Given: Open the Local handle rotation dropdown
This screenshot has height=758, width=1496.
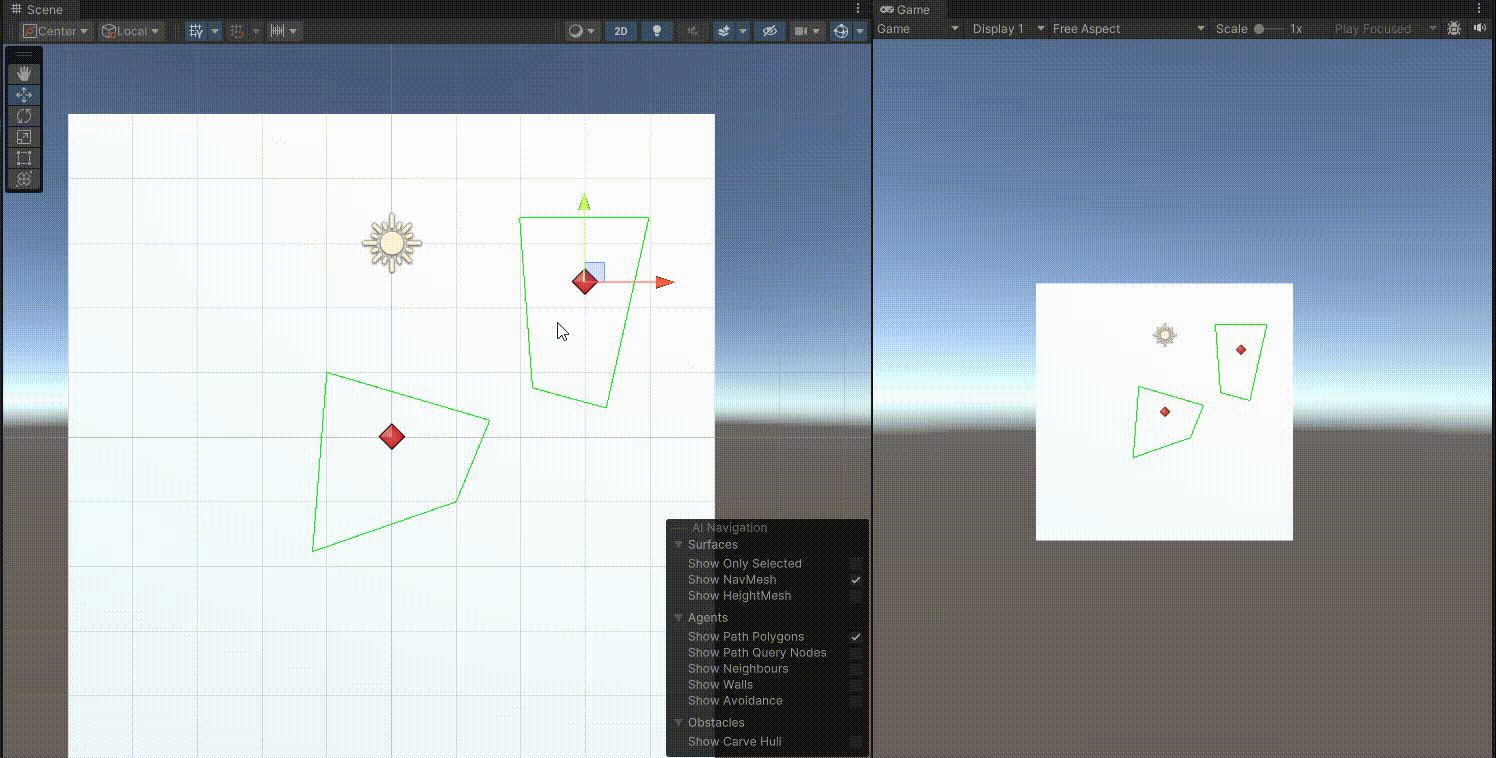Looking at the screenshot, I should tap(130, 31).
